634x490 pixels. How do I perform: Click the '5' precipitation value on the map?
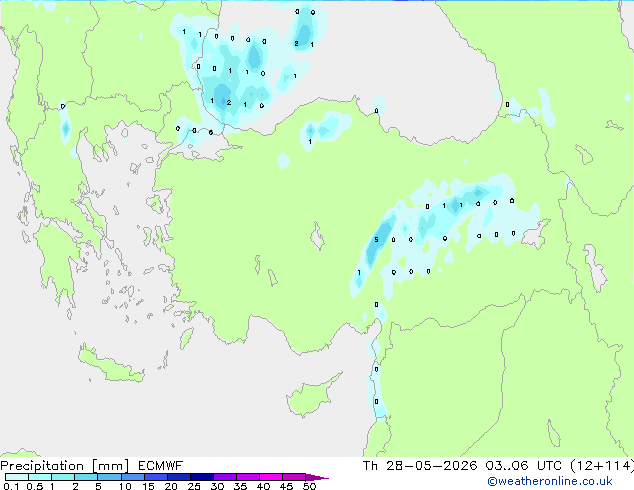376,240
